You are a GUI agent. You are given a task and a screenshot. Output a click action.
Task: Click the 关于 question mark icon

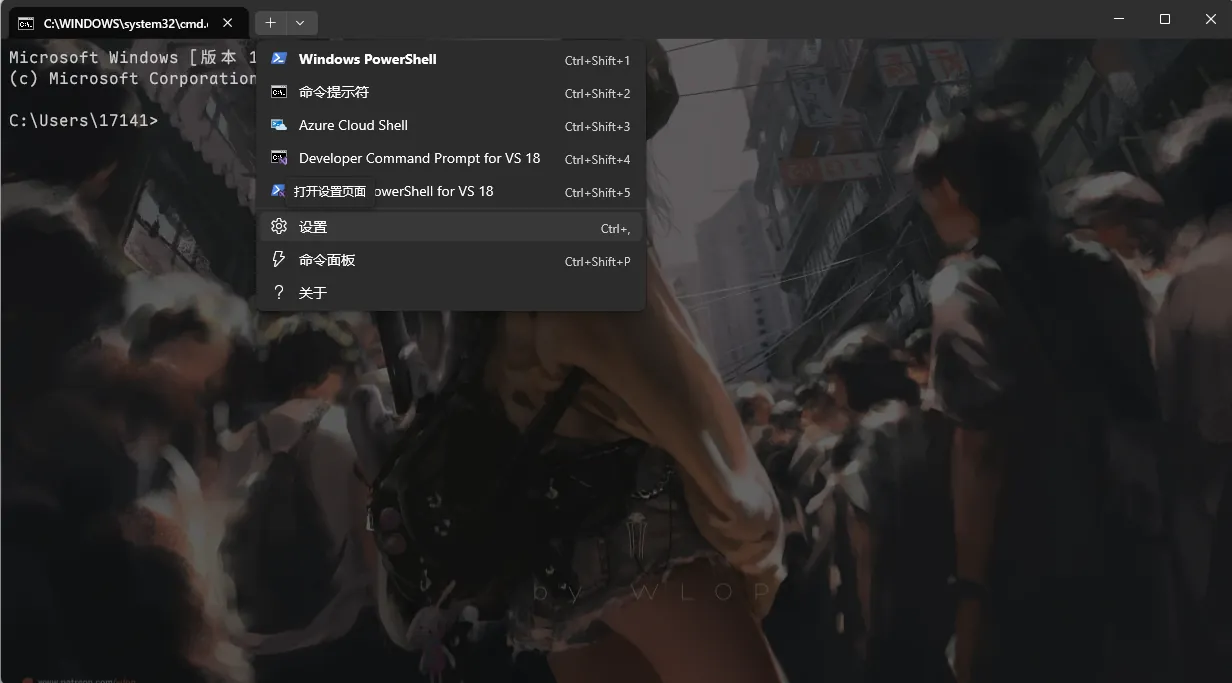tap(279, 292)
